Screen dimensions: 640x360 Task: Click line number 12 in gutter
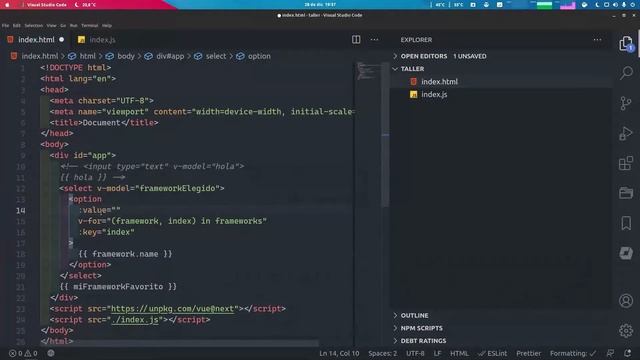21,188
